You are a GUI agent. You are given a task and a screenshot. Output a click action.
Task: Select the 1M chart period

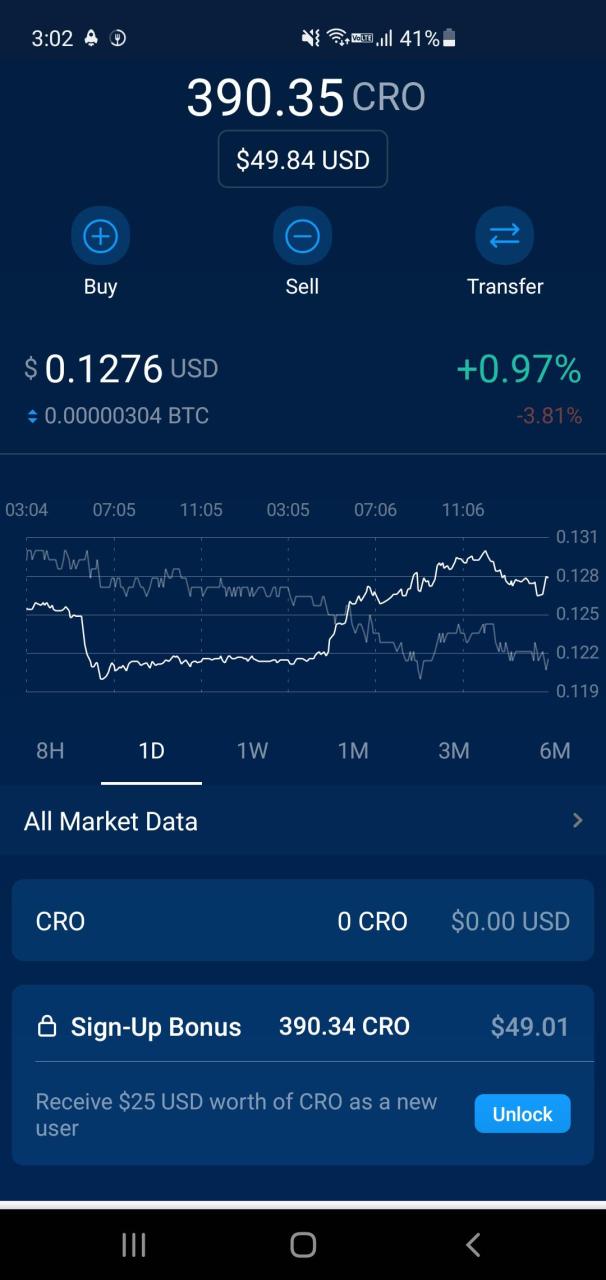point(353,750)
